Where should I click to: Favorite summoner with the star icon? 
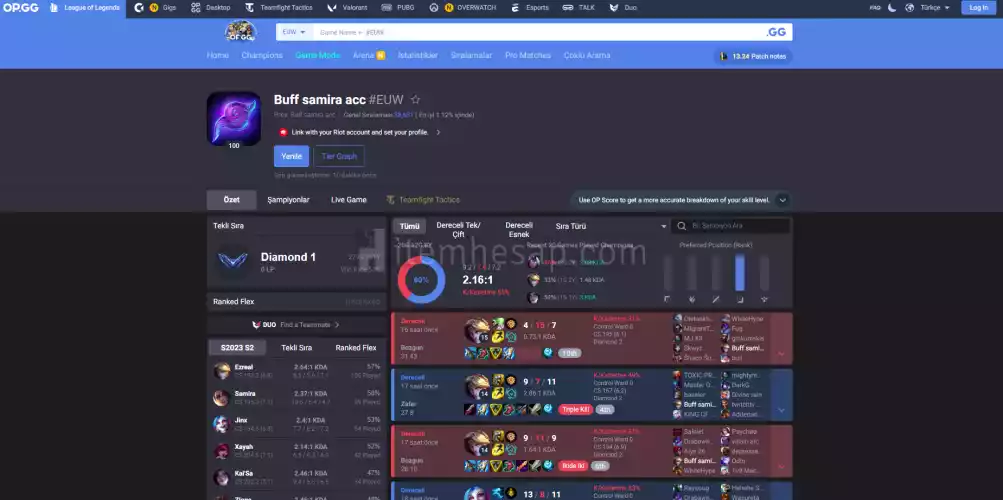[x=415, y=100]
